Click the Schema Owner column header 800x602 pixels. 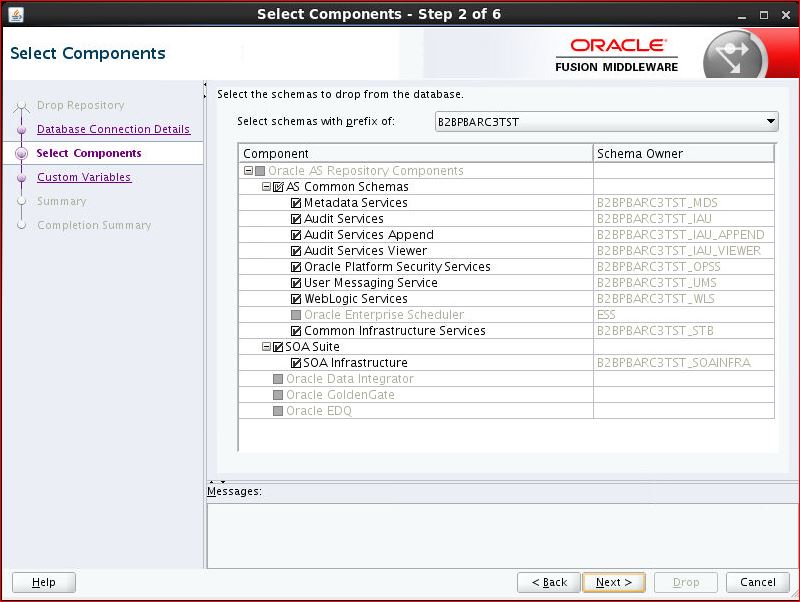point(684,154)
